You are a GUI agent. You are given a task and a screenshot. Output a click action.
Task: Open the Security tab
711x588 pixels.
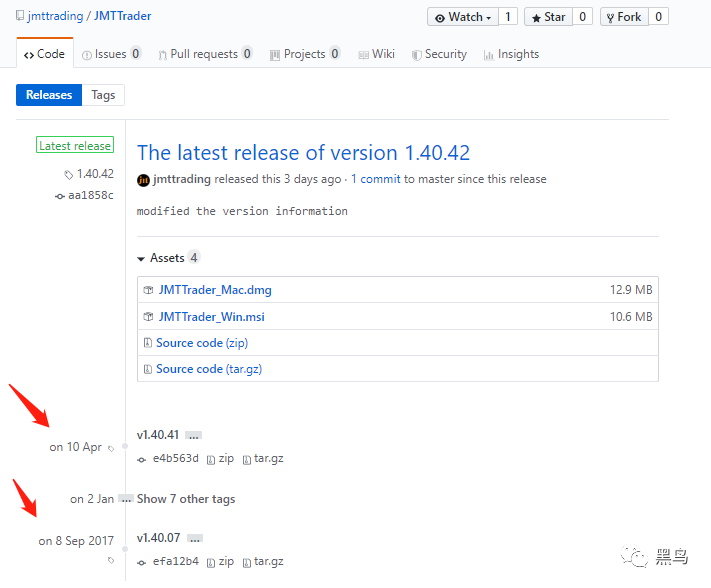(439, 54)
